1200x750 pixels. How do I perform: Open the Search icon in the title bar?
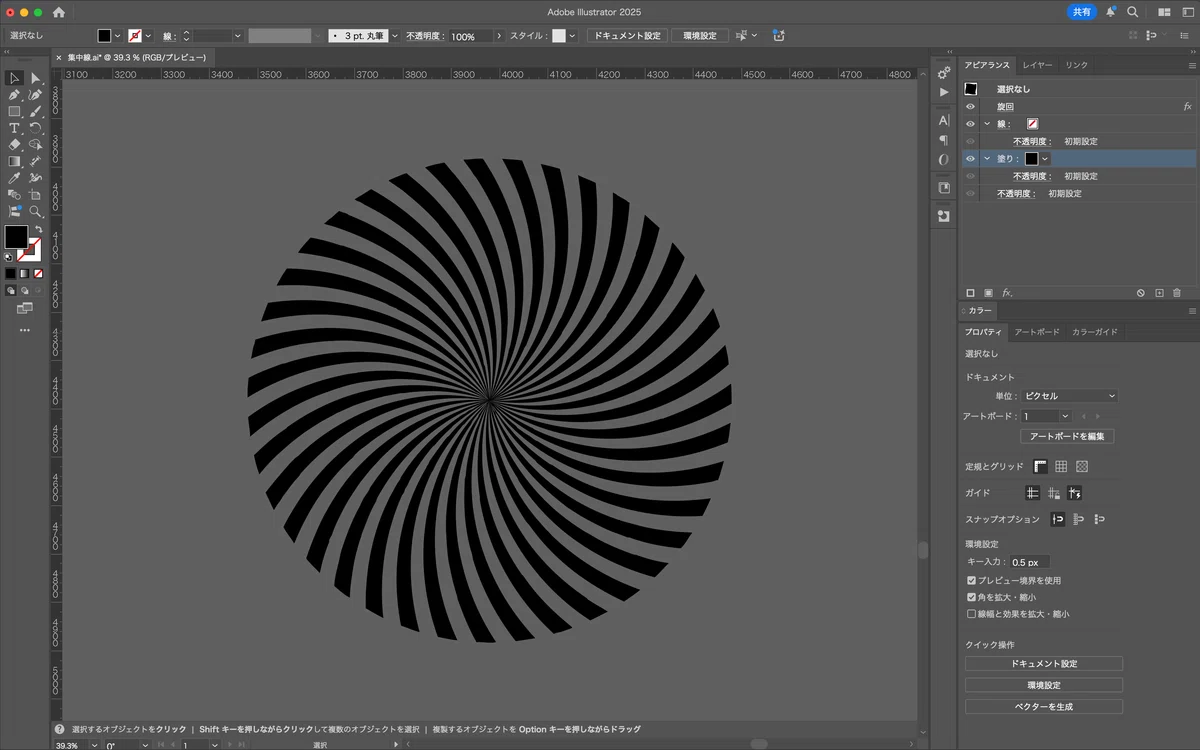(x=1133, y=12)
